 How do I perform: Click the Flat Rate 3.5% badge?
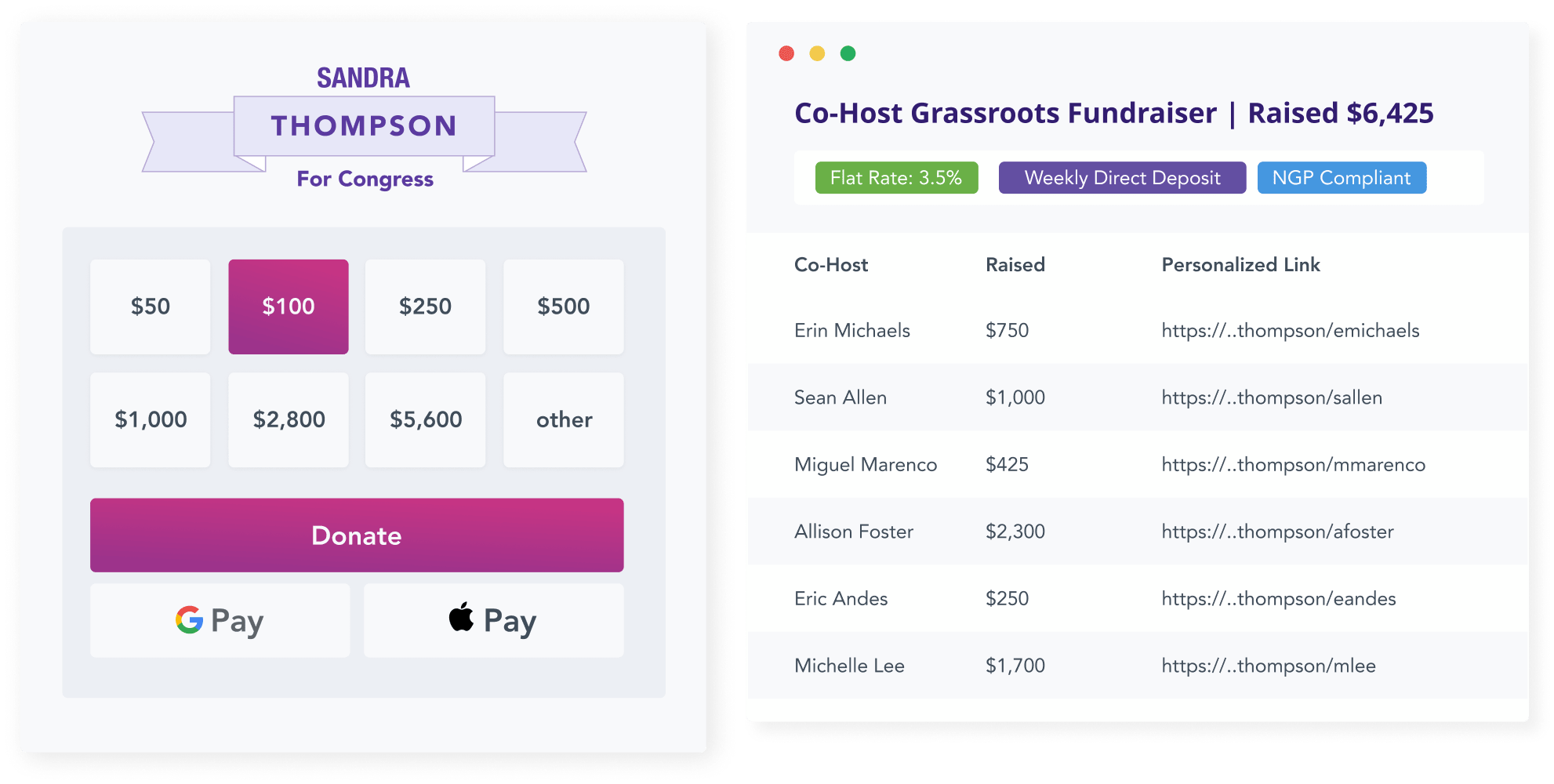tap(896, 178)
